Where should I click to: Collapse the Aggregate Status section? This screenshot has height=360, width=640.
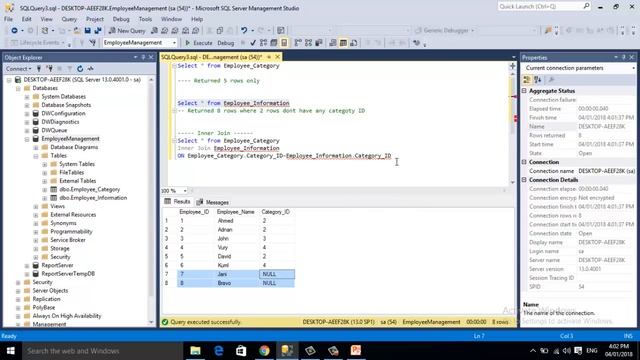[x=524, y=91]
